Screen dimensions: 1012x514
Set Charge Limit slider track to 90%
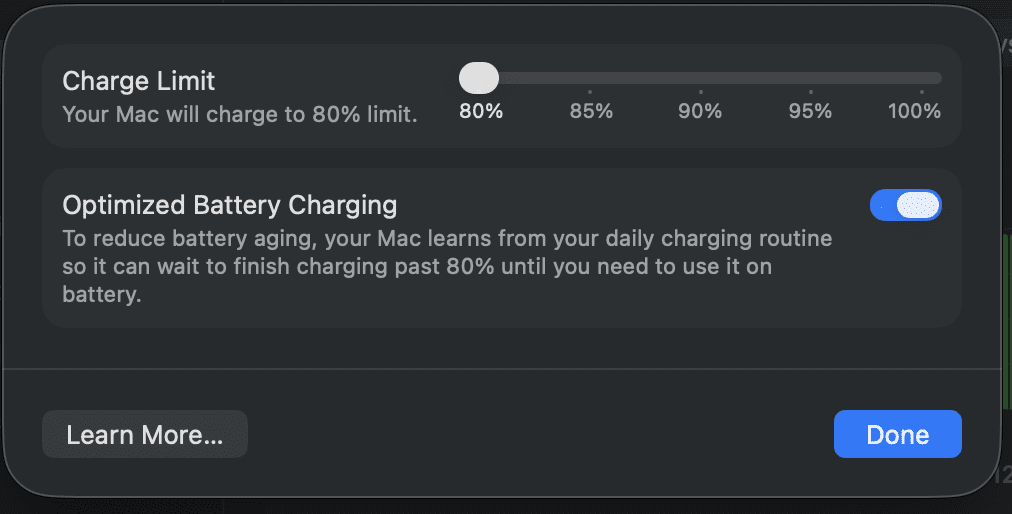pos(700,78)
